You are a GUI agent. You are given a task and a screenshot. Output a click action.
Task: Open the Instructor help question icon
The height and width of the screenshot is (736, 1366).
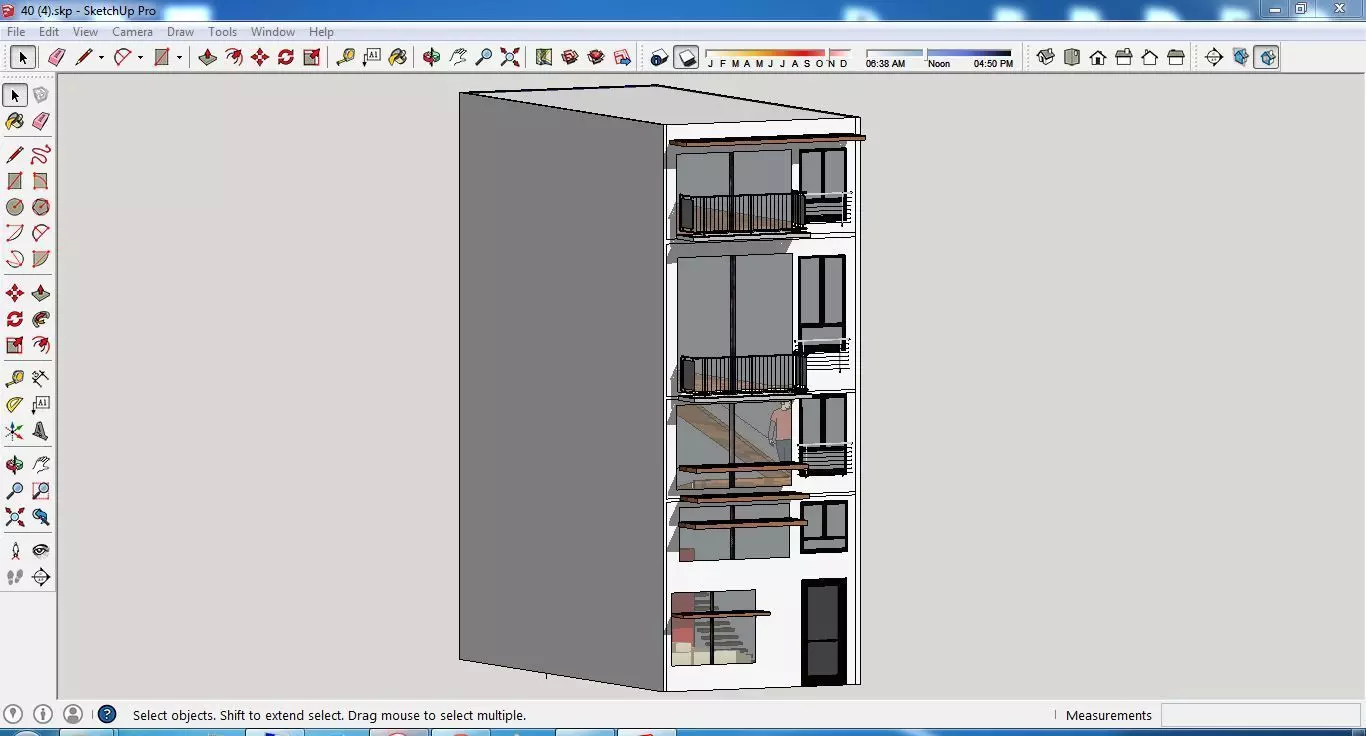(107, 714)
